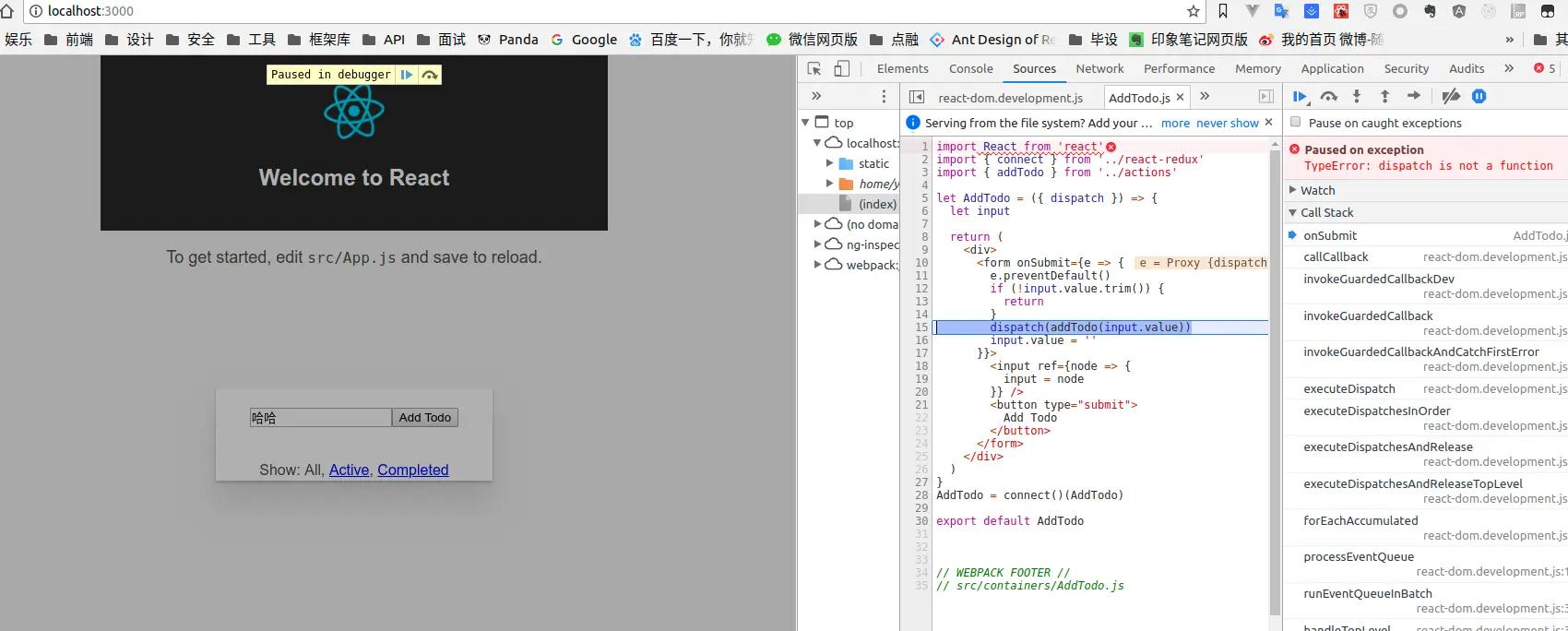The height and width of the screenshot is (631, 1568).
Task: Toggle the device toolbar icon
Action: click(841, 69)
